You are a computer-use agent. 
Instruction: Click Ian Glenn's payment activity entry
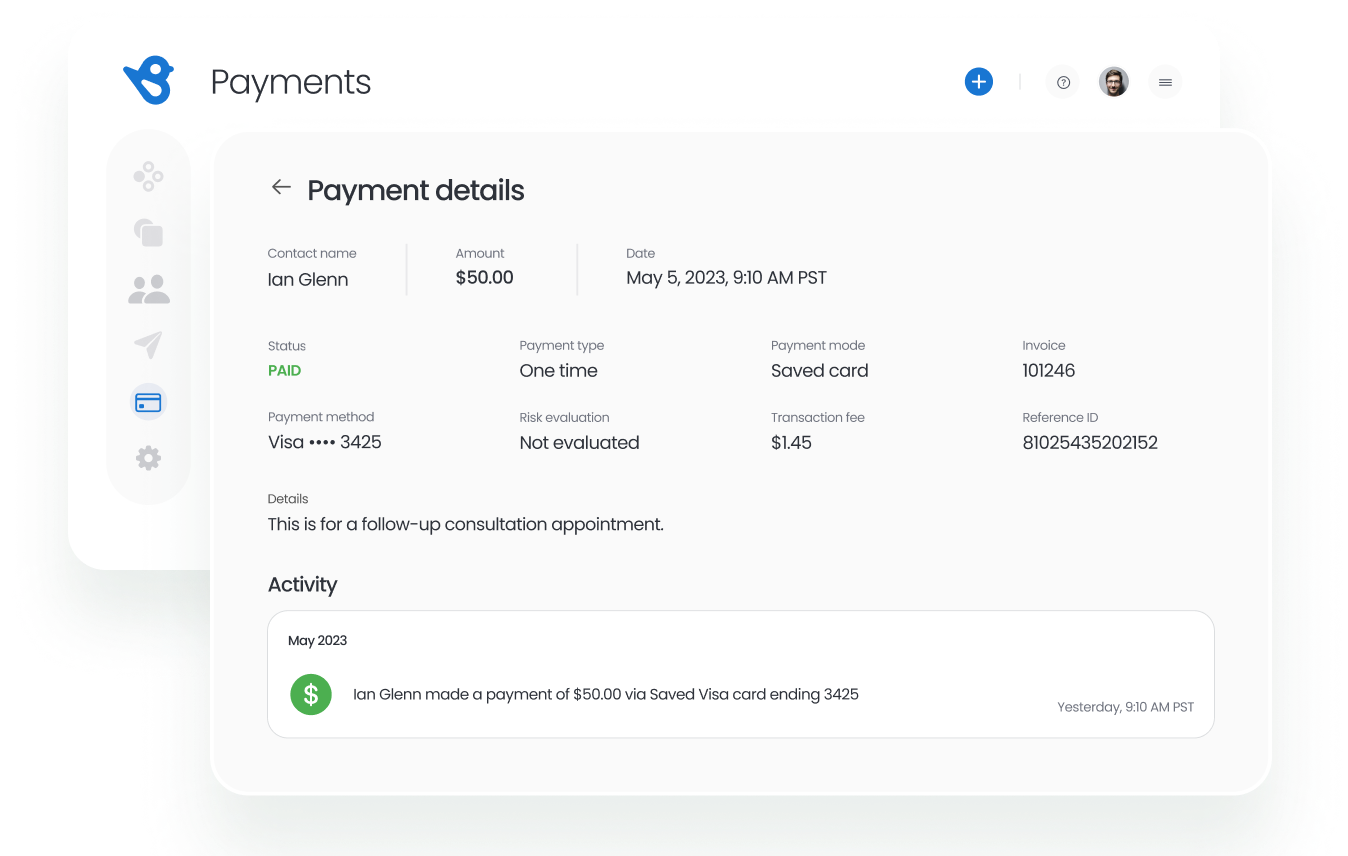tap(606, 694)
